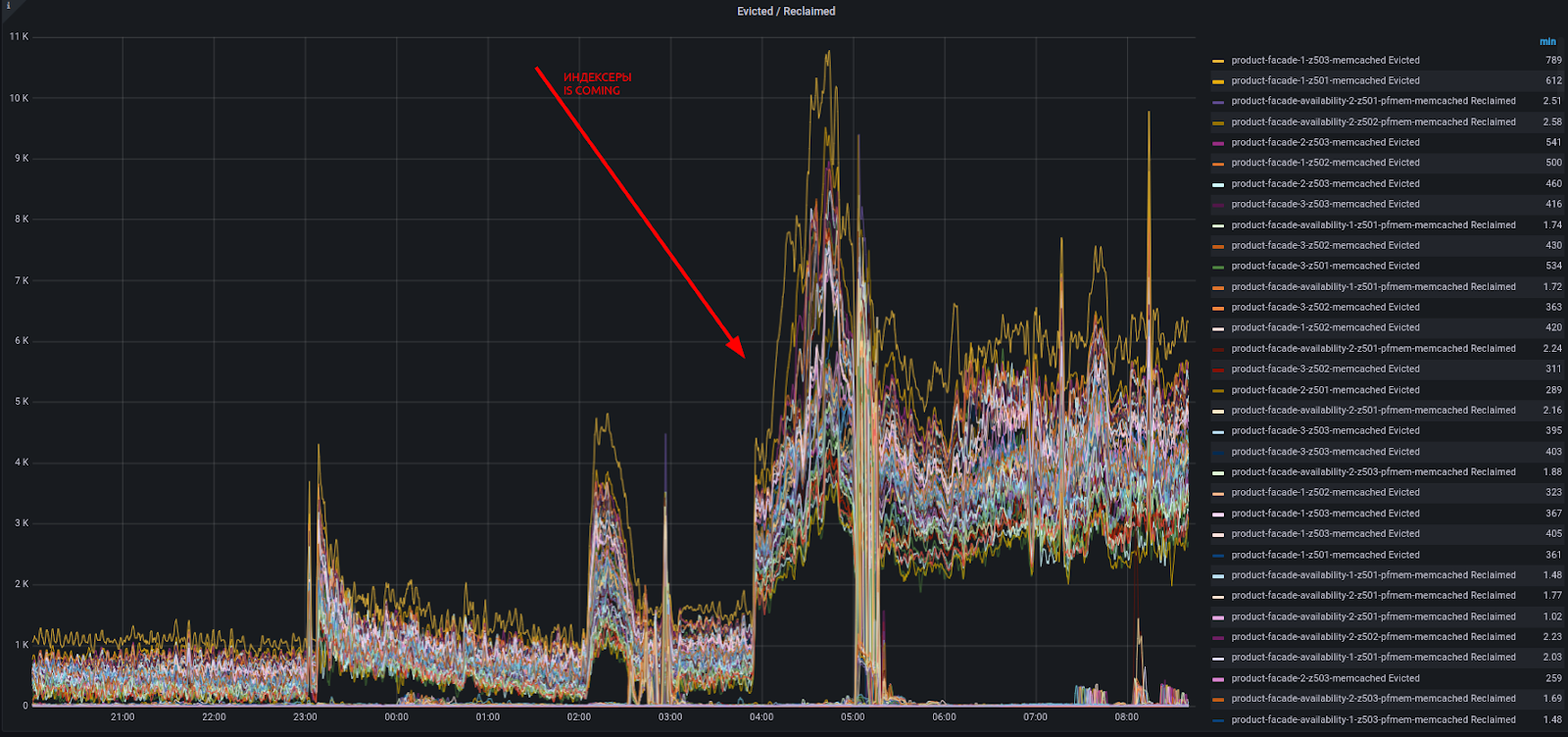1568x737 pixels.
Task: Click the min value 430 in the legend
Action: point(1554,245)
